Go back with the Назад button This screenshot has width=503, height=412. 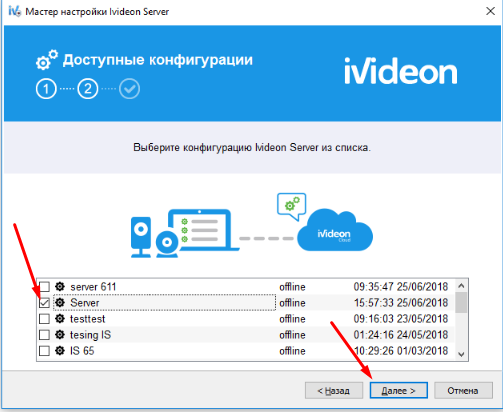[334, 390]
